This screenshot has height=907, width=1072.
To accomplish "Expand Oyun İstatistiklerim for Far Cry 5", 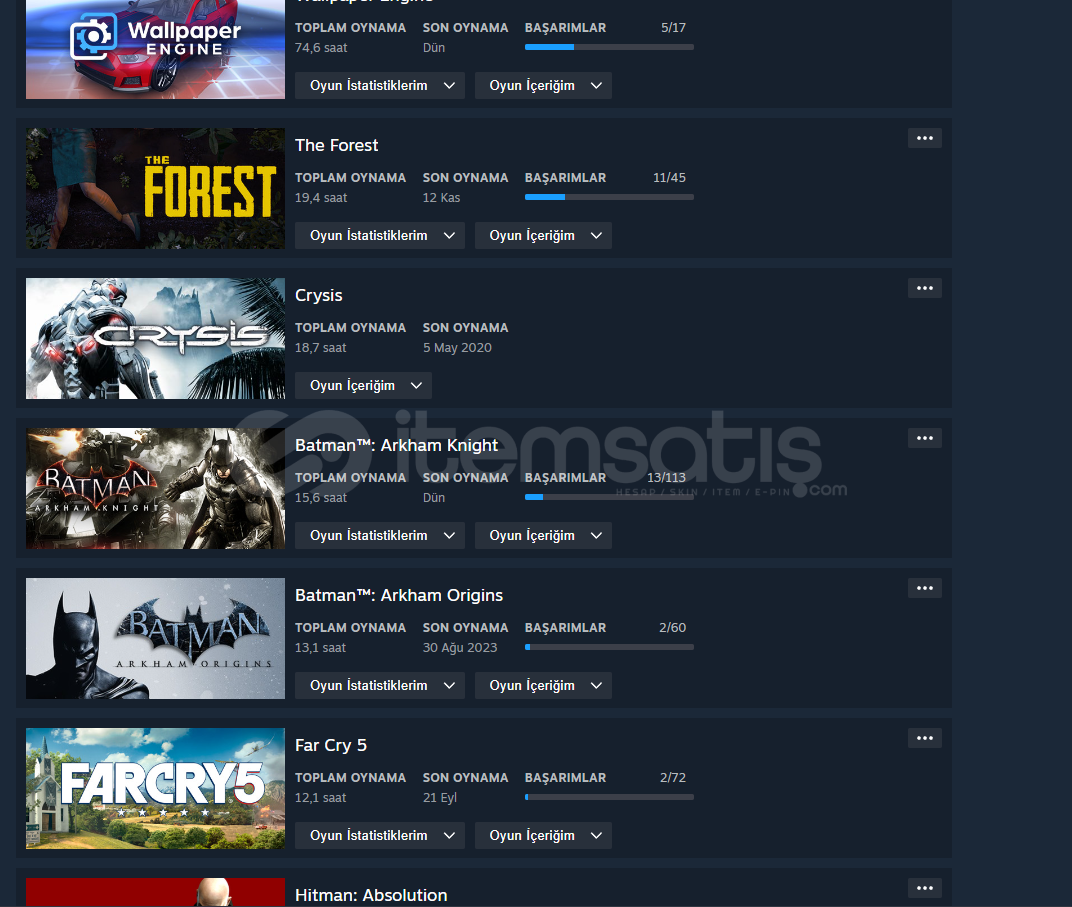I will [x=379, y=835].
